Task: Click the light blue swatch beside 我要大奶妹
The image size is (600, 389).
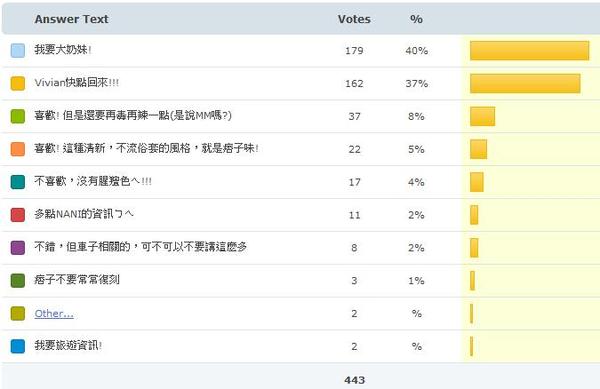Action: tap(18, 50)
